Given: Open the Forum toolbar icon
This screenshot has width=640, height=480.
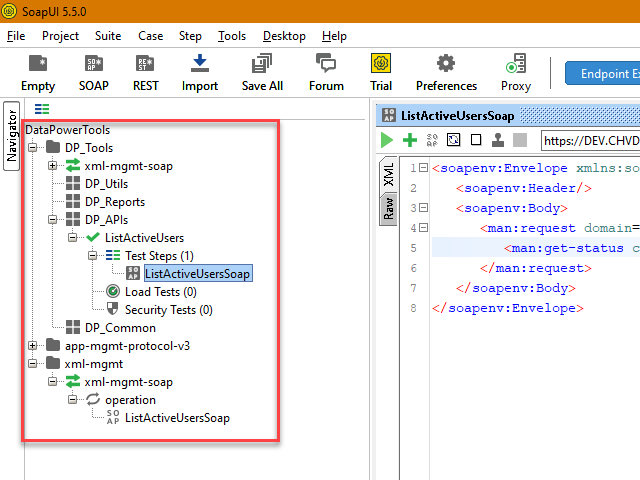Looking at the screenshot, I should [x=326, y=71].
